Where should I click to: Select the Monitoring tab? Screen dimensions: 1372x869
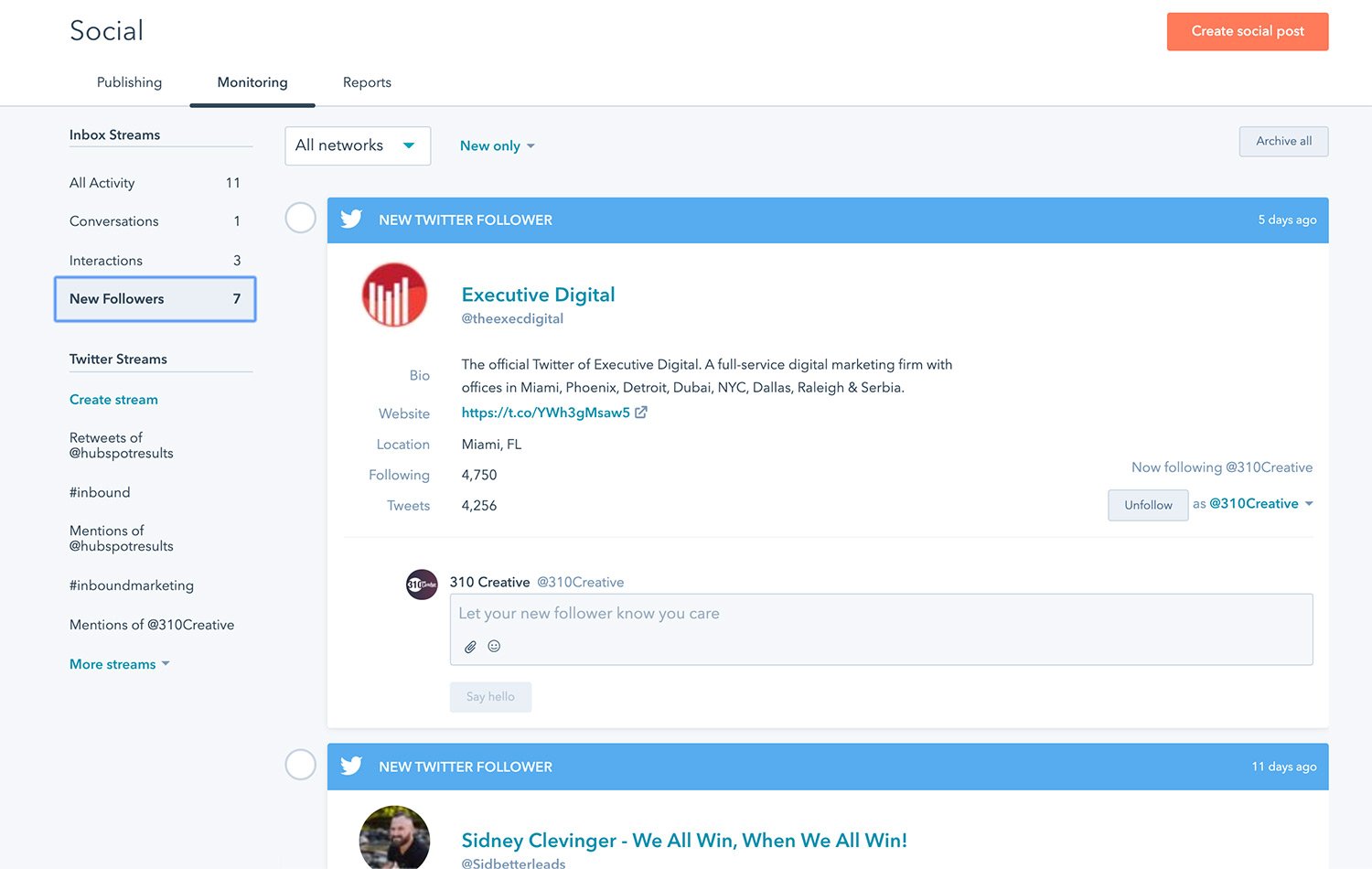click(252, 82)
